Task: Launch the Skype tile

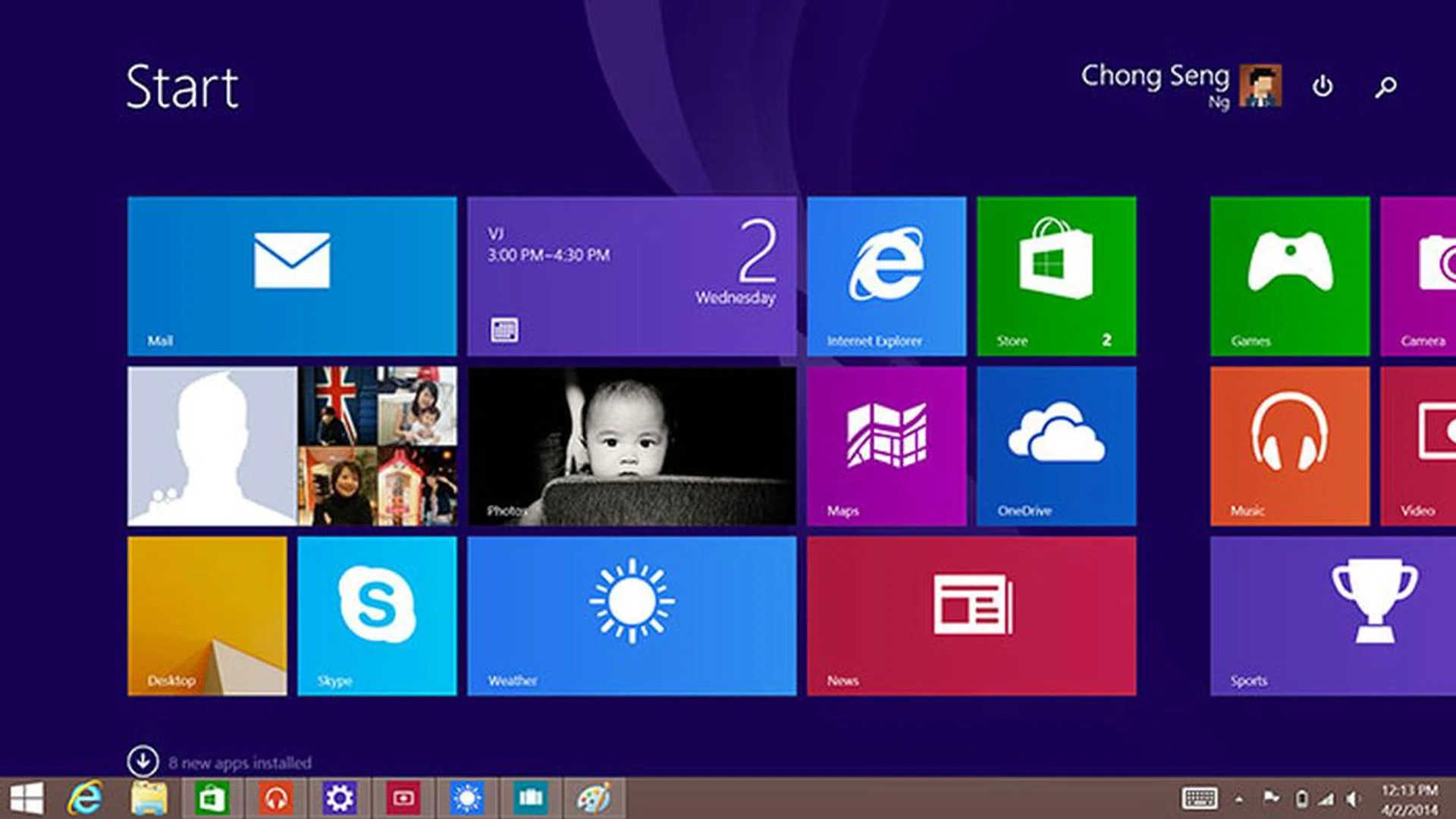Action: (x=377, y=616)
